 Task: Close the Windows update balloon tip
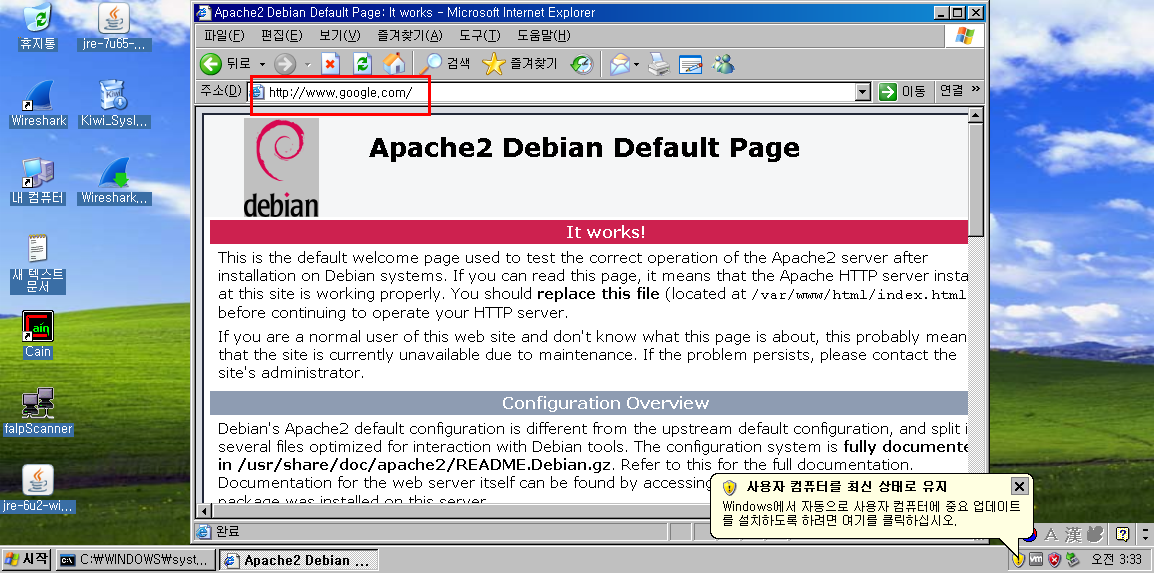coord(1019,486)
